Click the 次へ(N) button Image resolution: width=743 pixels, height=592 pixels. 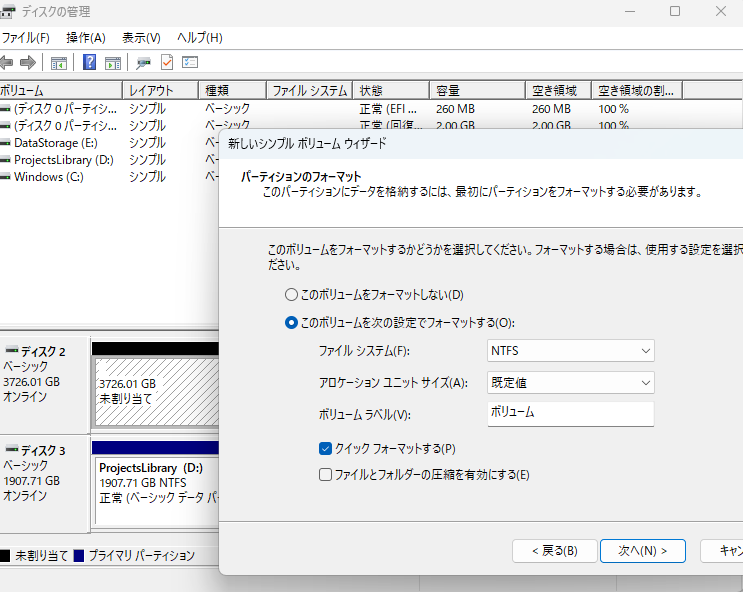point(641,551)
